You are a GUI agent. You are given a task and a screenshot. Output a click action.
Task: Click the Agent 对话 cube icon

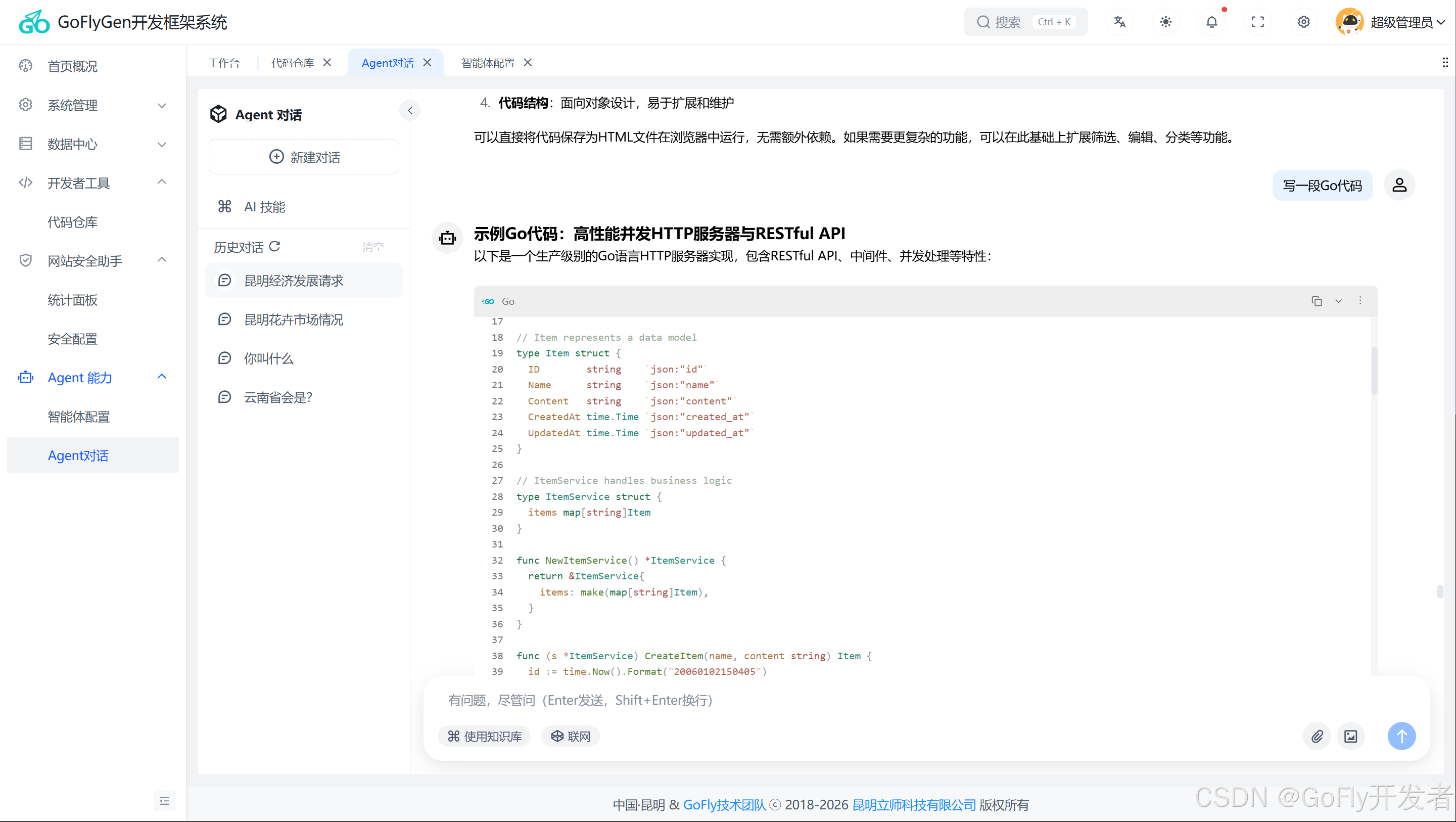point(219,114)
